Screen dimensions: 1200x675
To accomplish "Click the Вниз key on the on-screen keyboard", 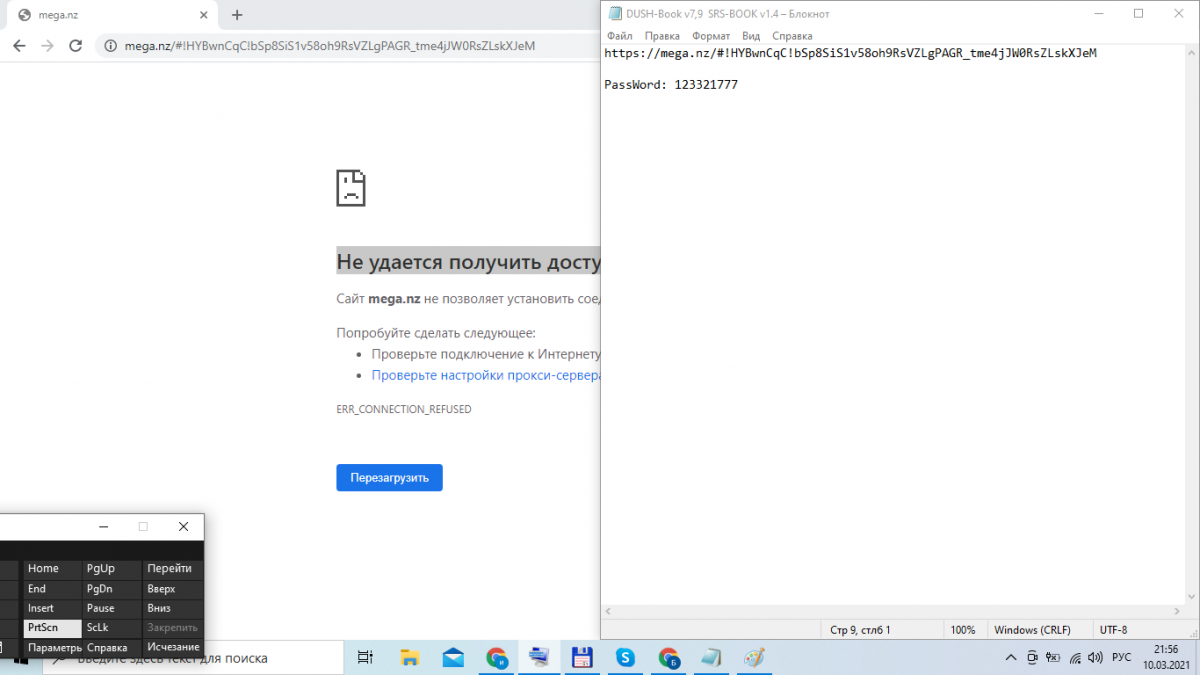I will (172, 608).
